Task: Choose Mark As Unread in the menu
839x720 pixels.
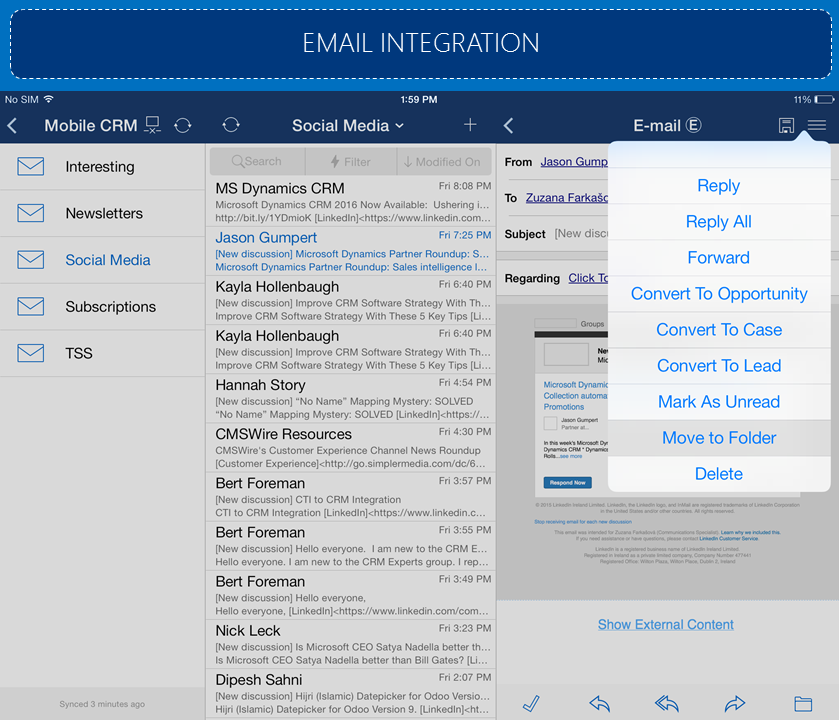Action: [x=718, y=402]
